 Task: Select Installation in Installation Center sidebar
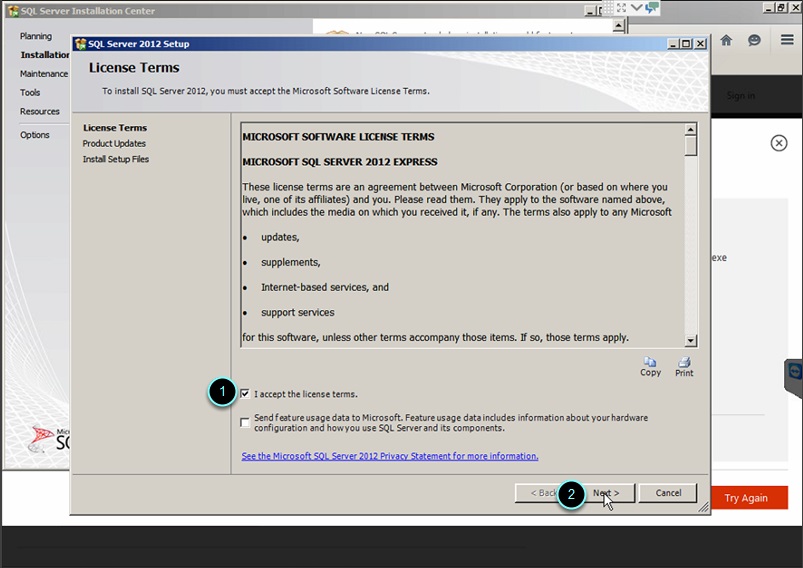(x=45, y=55)
